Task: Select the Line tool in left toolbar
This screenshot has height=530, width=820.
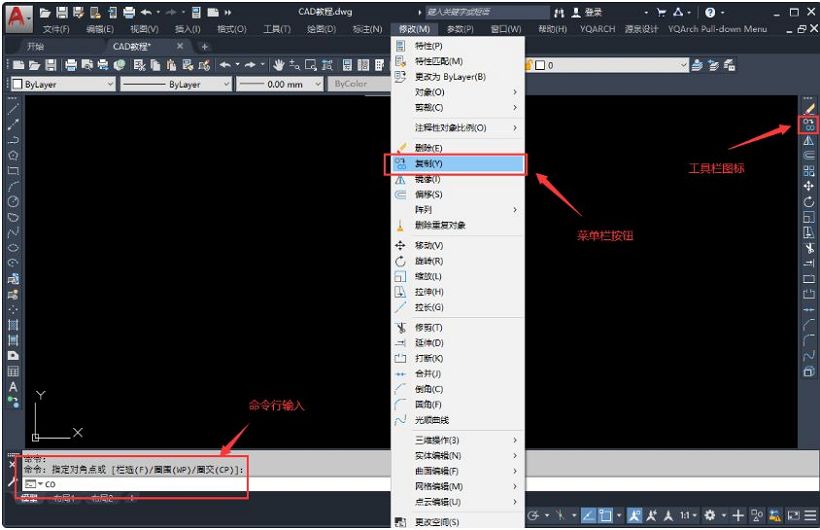Action: pos(13,109)
